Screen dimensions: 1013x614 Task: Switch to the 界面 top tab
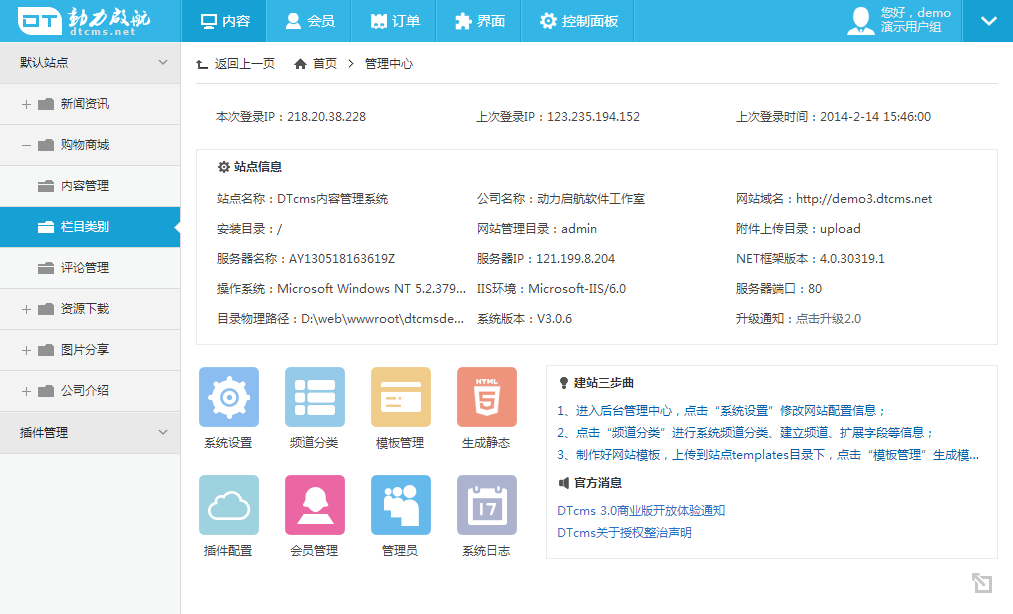point(479,21)
